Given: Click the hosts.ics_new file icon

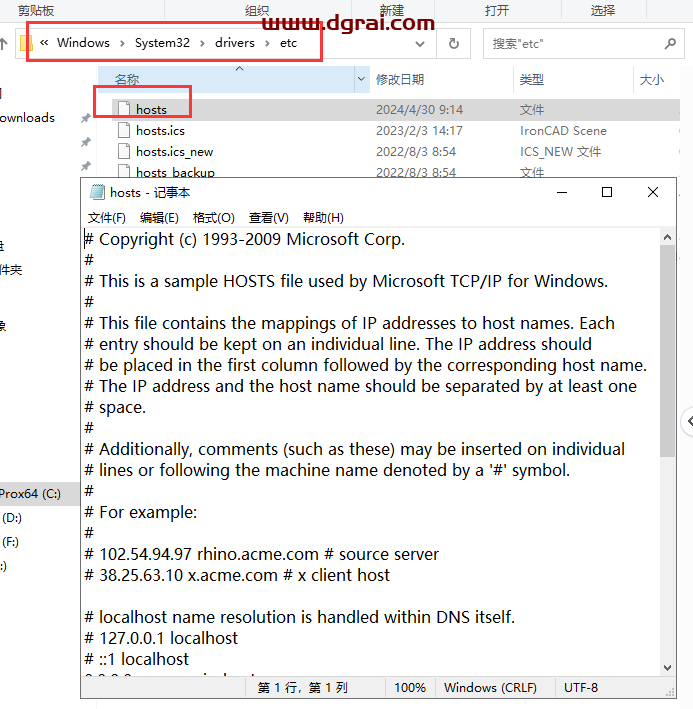Looking at the screenshot, I should click(124, 151).
